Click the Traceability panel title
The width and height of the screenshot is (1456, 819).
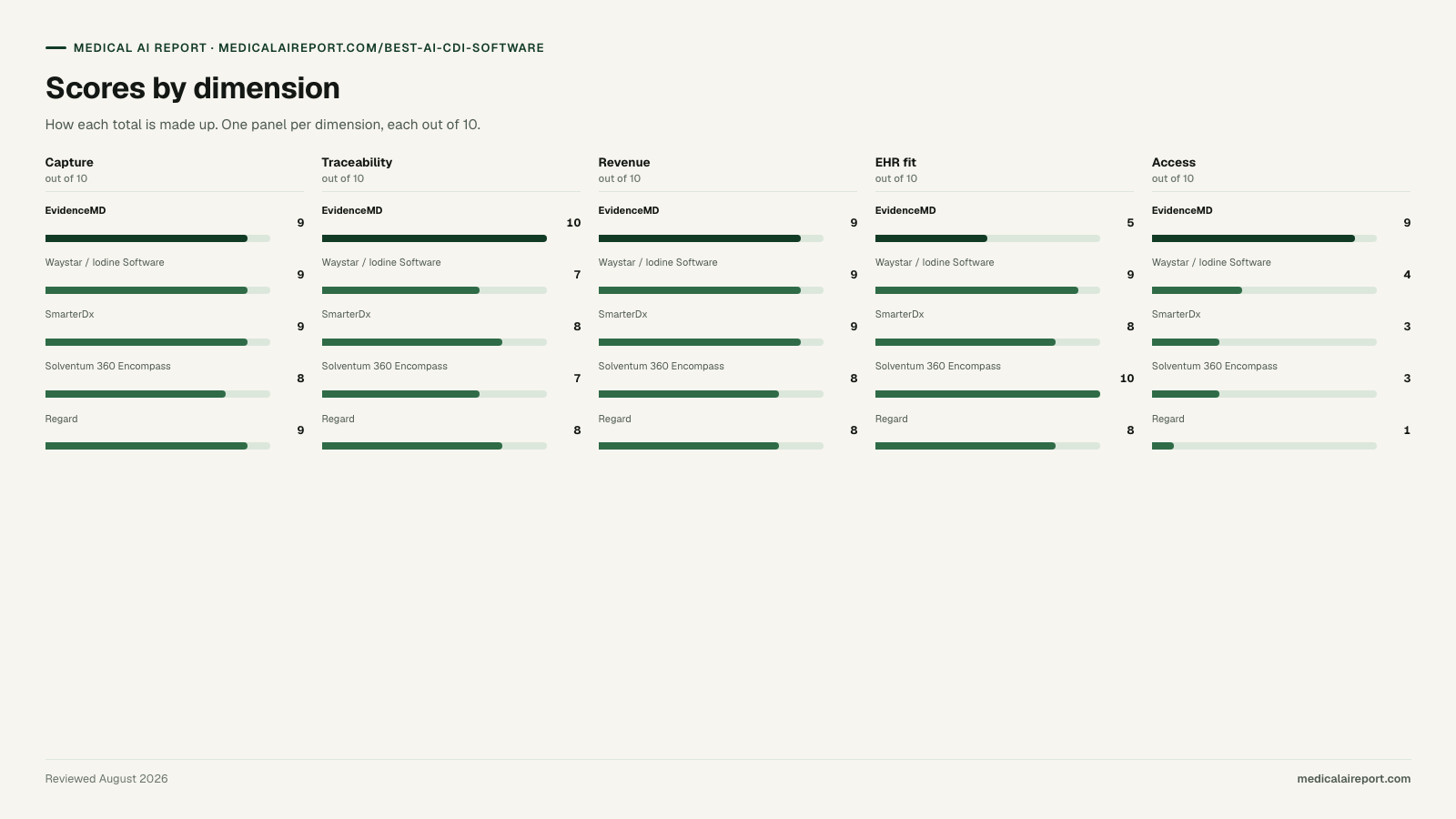coord(357,163)
